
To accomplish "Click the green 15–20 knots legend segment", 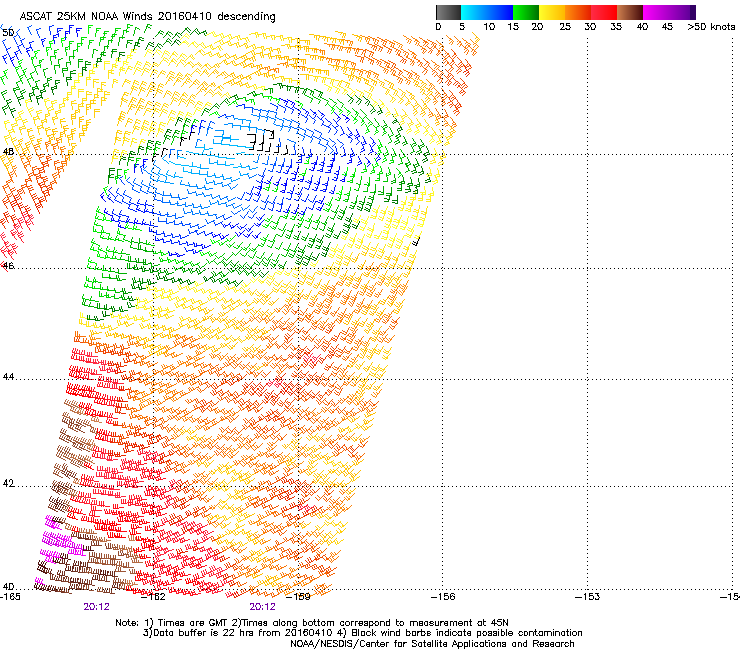I will click(x=526, y=12).
